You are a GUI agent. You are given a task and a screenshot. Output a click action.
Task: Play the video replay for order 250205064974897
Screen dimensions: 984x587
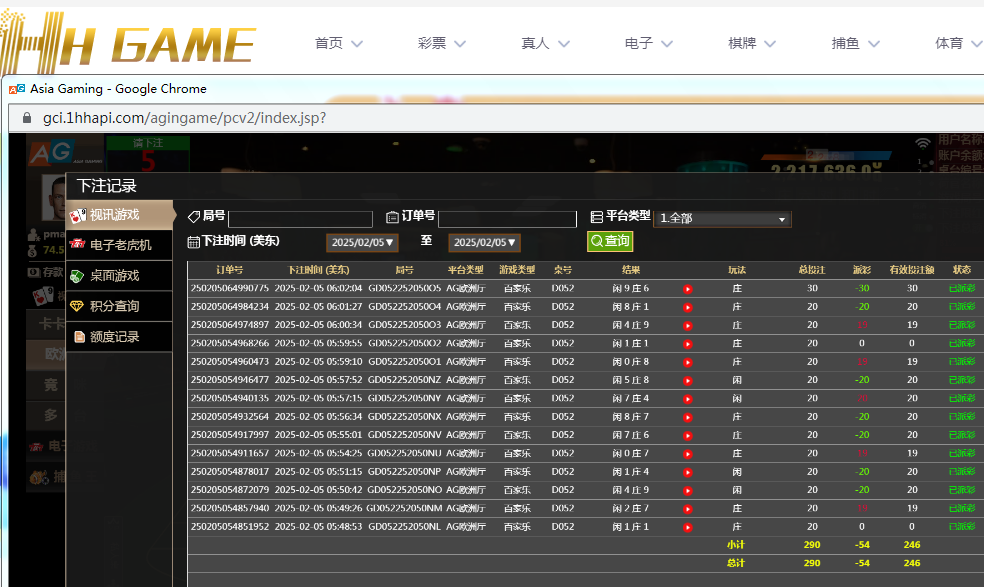(688, 325)
